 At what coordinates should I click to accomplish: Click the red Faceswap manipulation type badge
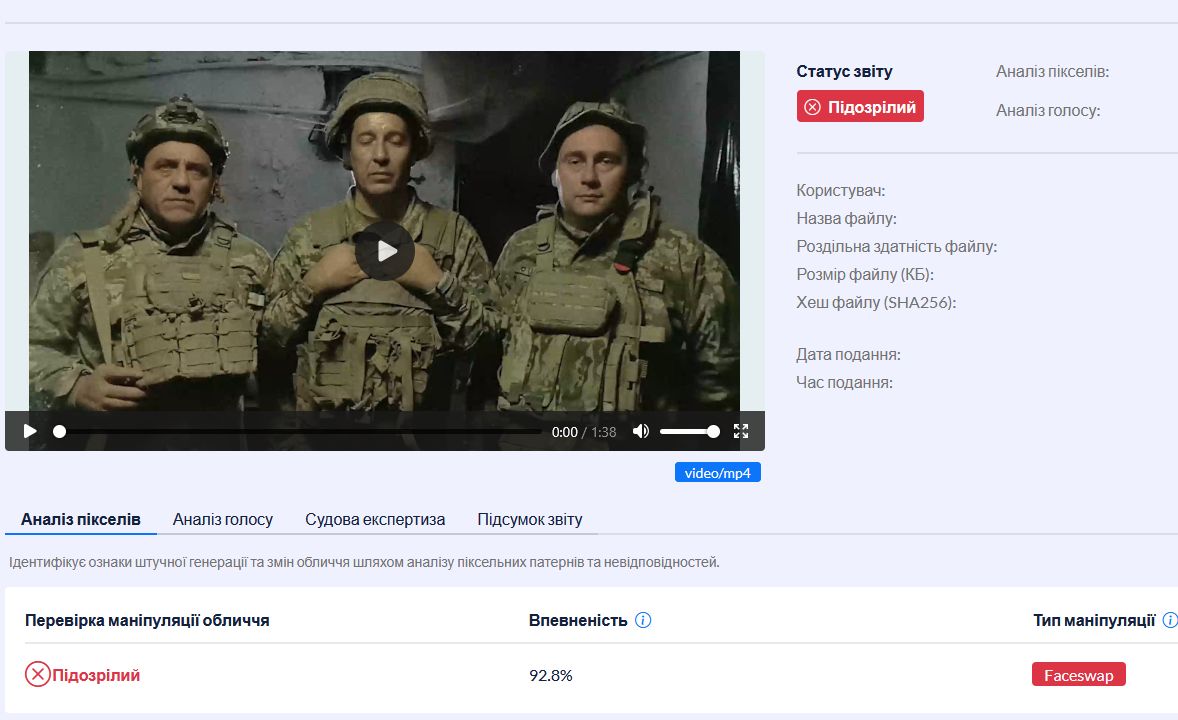pyautogui.click(x=1078, y=675)
